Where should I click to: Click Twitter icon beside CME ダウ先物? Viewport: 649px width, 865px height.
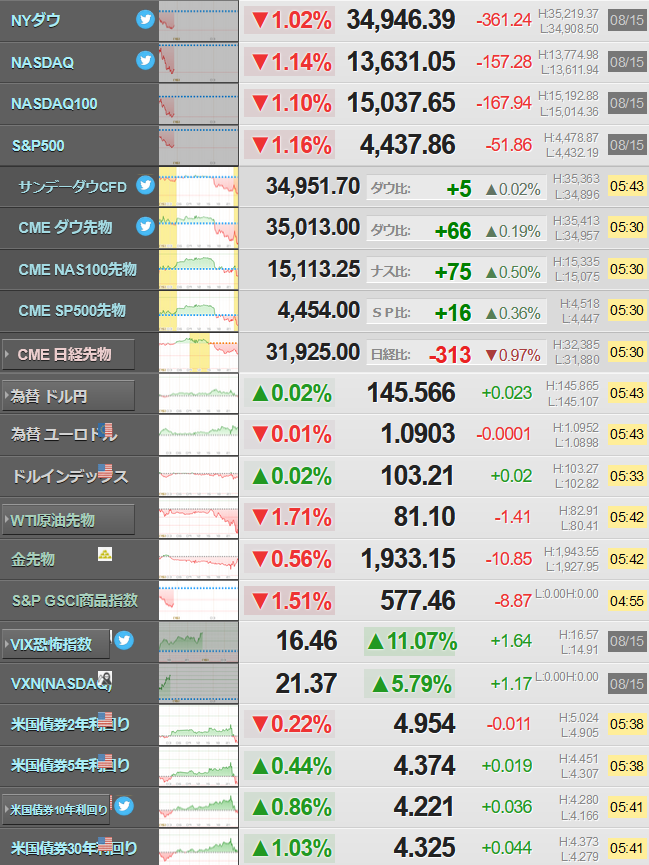tap(145, 226)
